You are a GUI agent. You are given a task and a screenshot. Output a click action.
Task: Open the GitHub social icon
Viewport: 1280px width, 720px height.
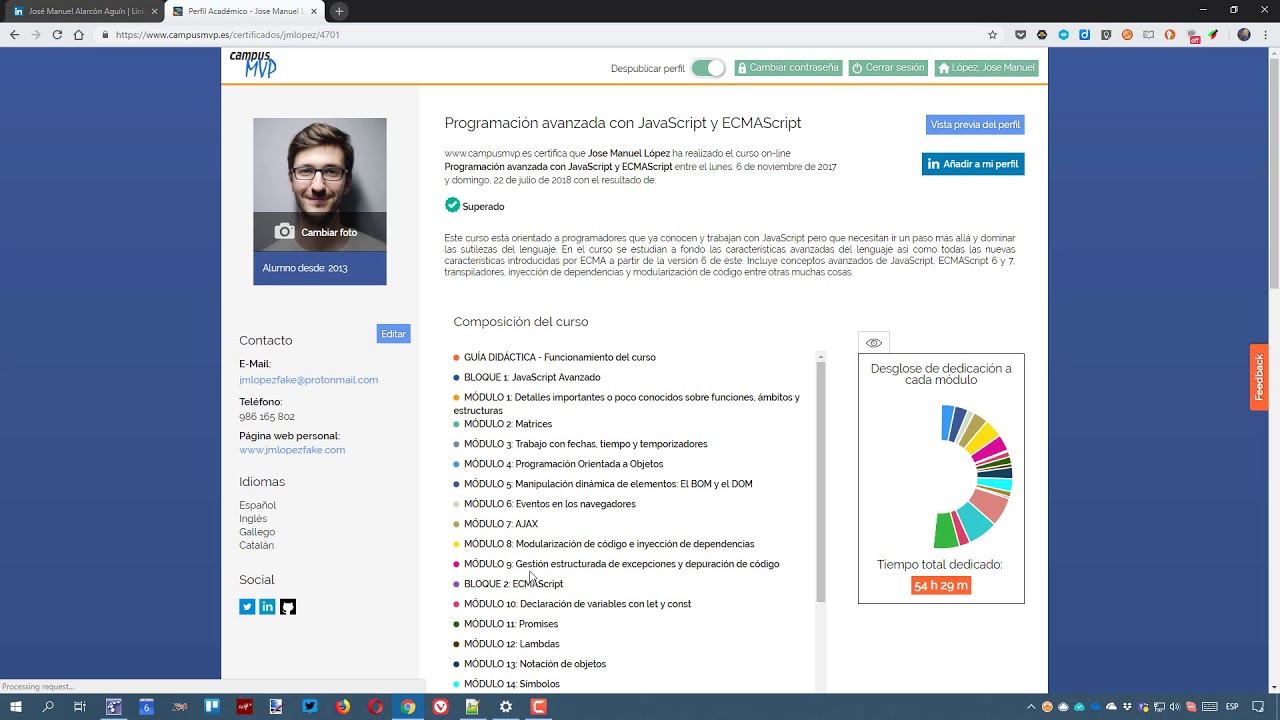[x=288, y=607]
